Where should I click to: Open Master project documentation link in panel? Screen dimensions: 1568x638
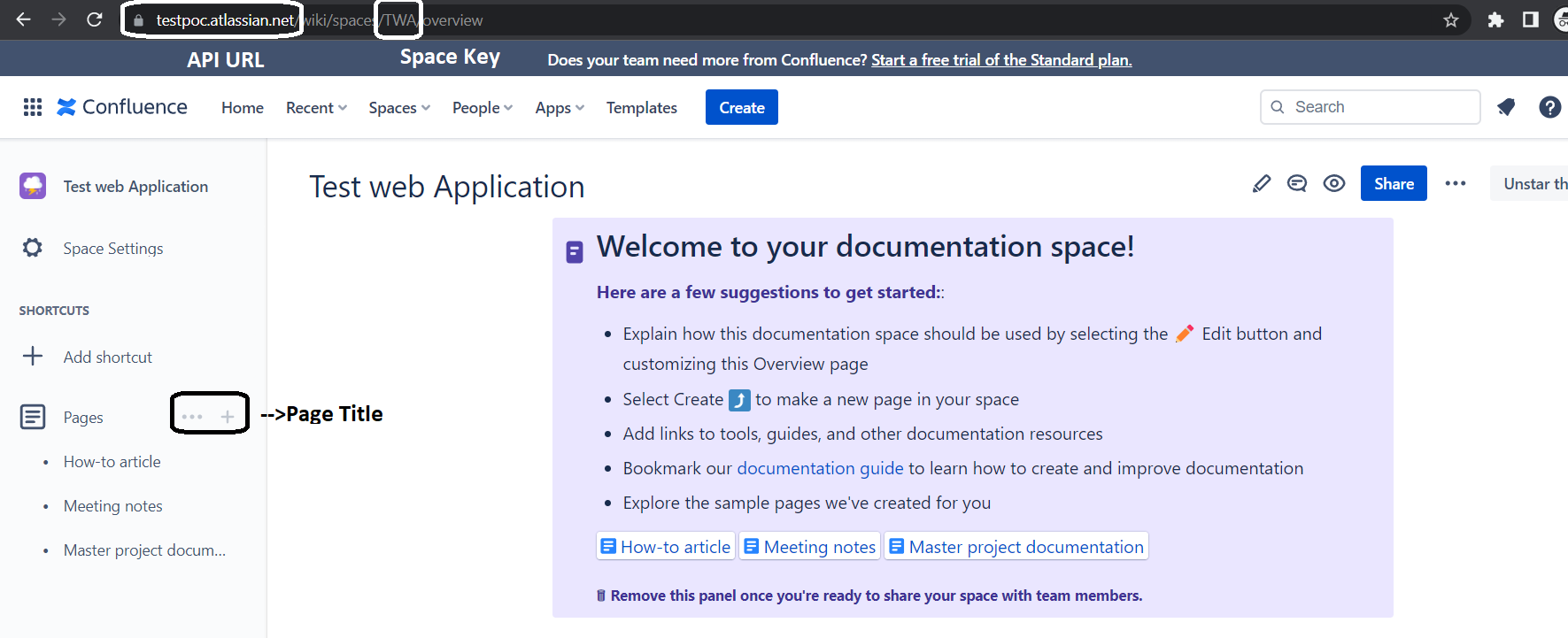[1016, 547]
